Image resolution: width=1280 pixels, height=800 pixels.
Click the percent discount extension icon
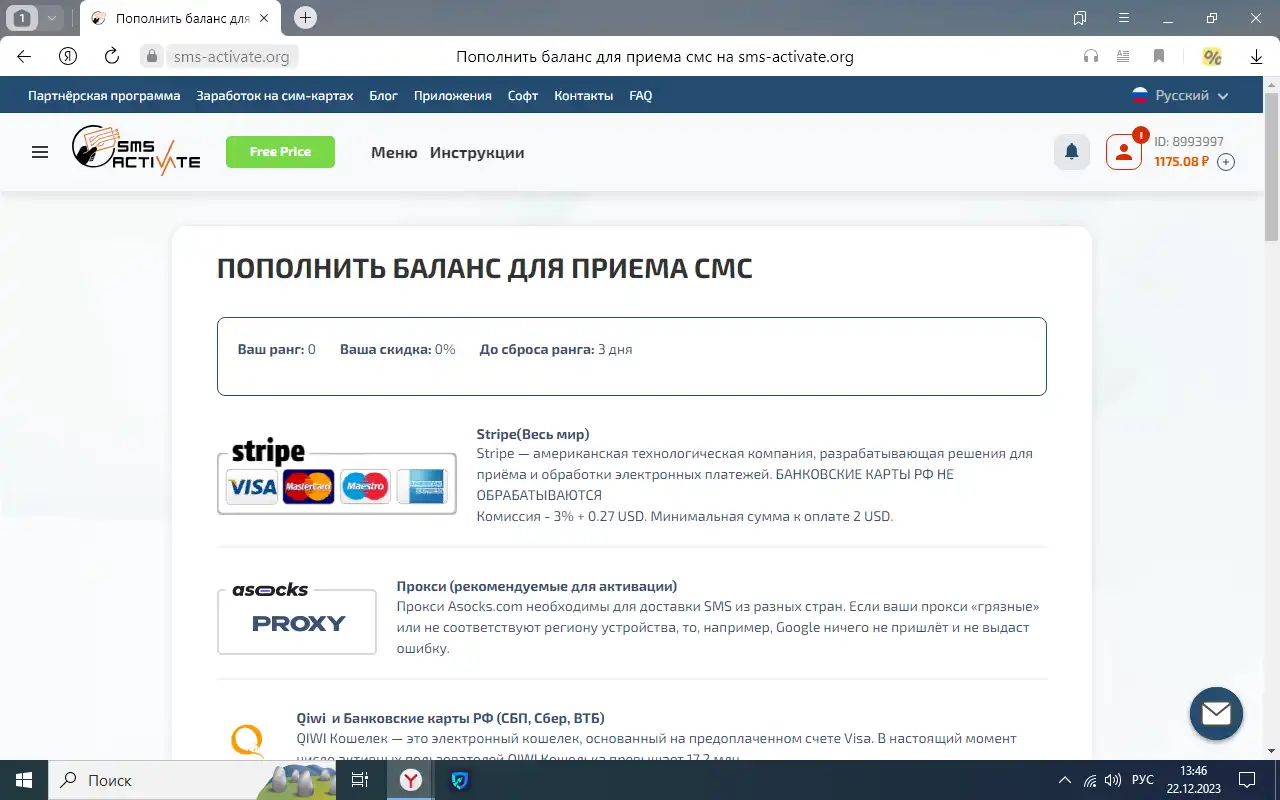(1212, 57)
